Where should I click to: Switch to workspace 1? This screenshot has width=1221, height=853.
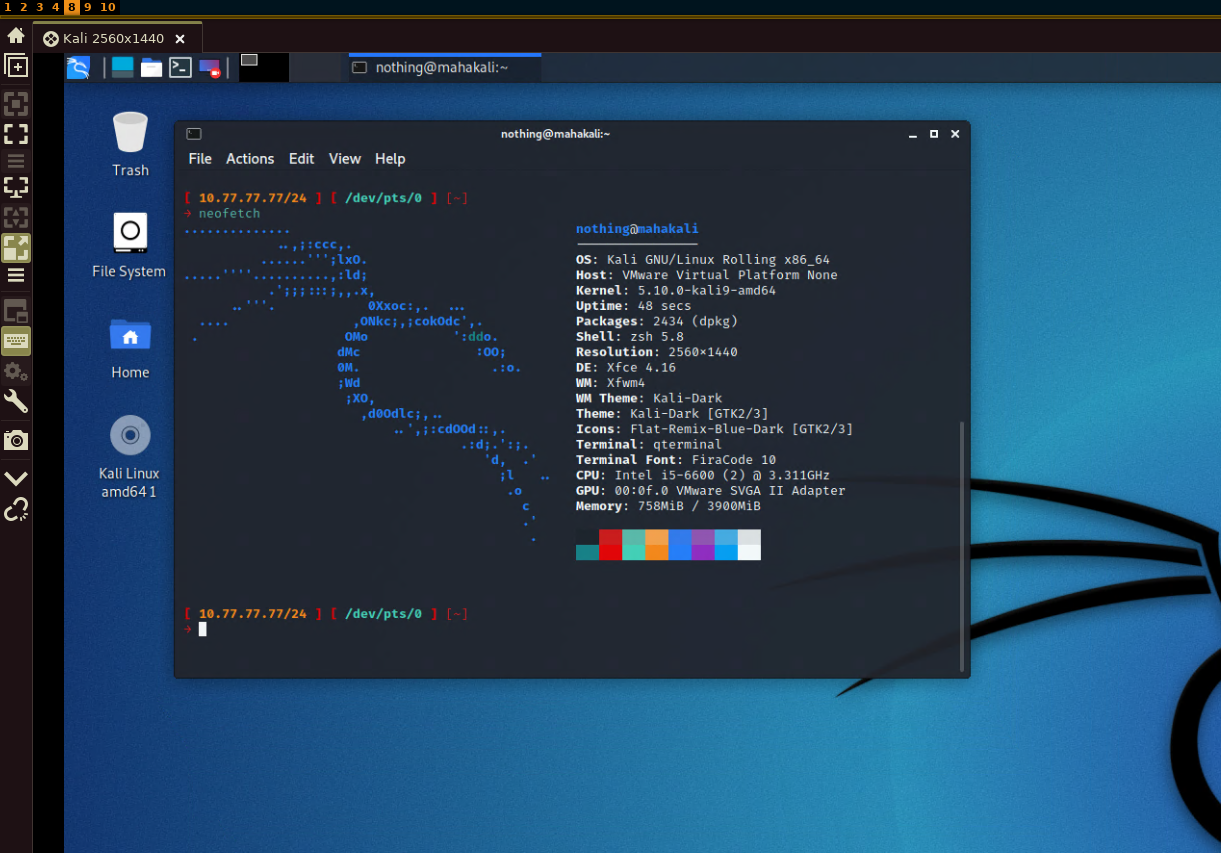click(8, 7)
